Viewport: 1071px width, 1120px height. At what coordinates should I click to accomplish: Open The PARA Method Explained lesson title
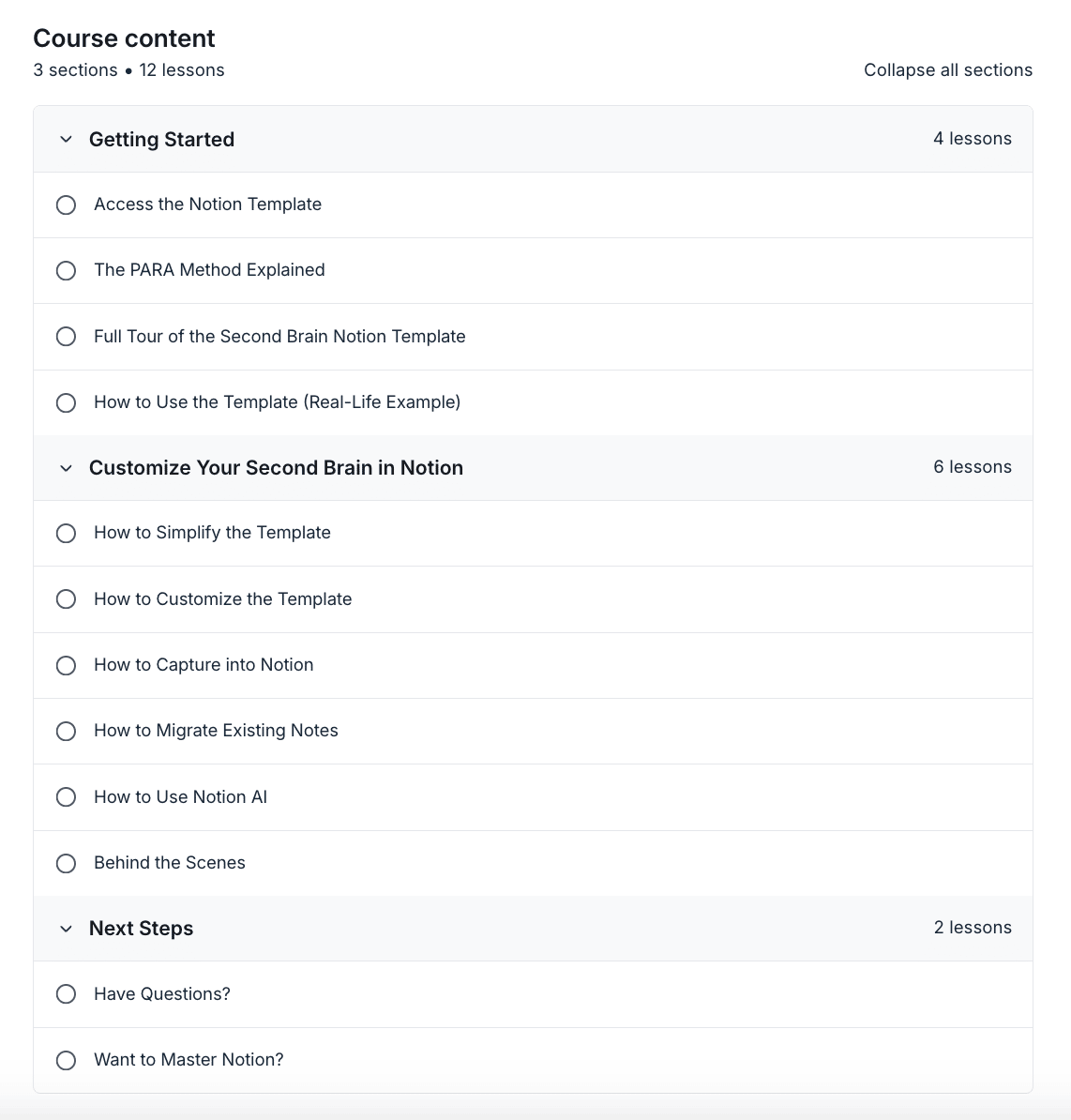tap(209, 270)
